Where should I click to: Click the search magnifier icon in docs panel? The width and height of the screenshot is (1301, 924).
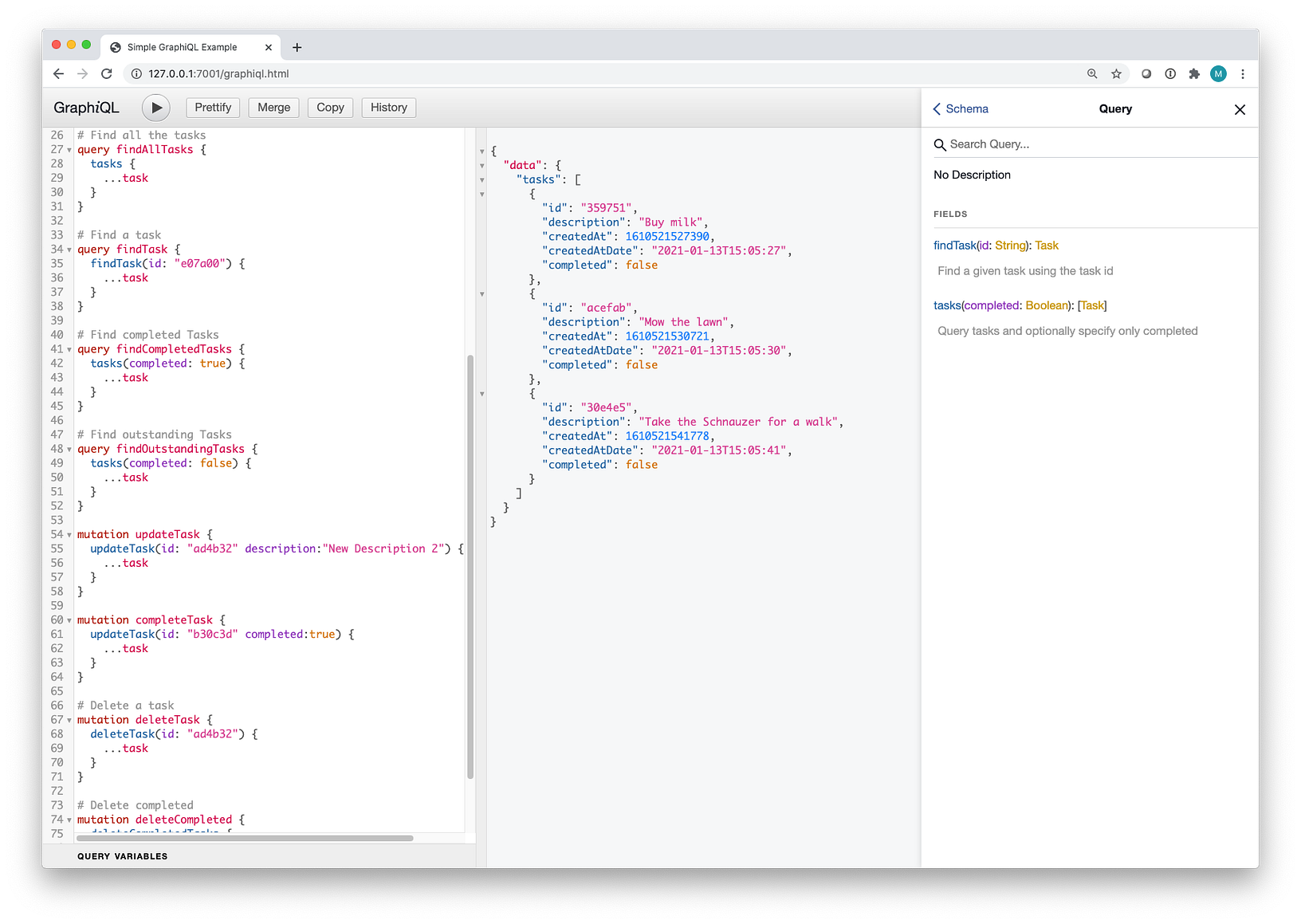(940, 144)
